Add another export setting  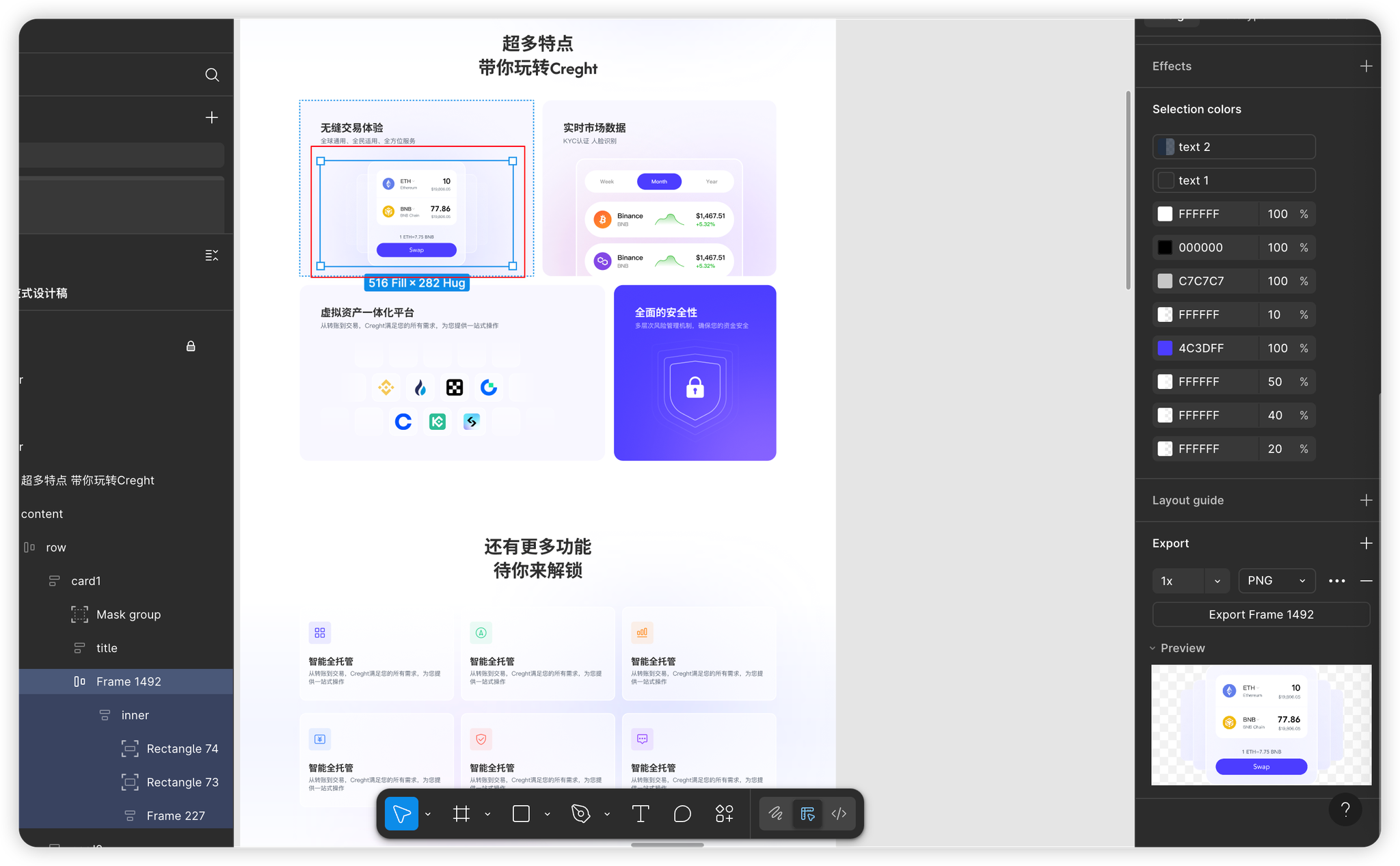coord(1366,543)
